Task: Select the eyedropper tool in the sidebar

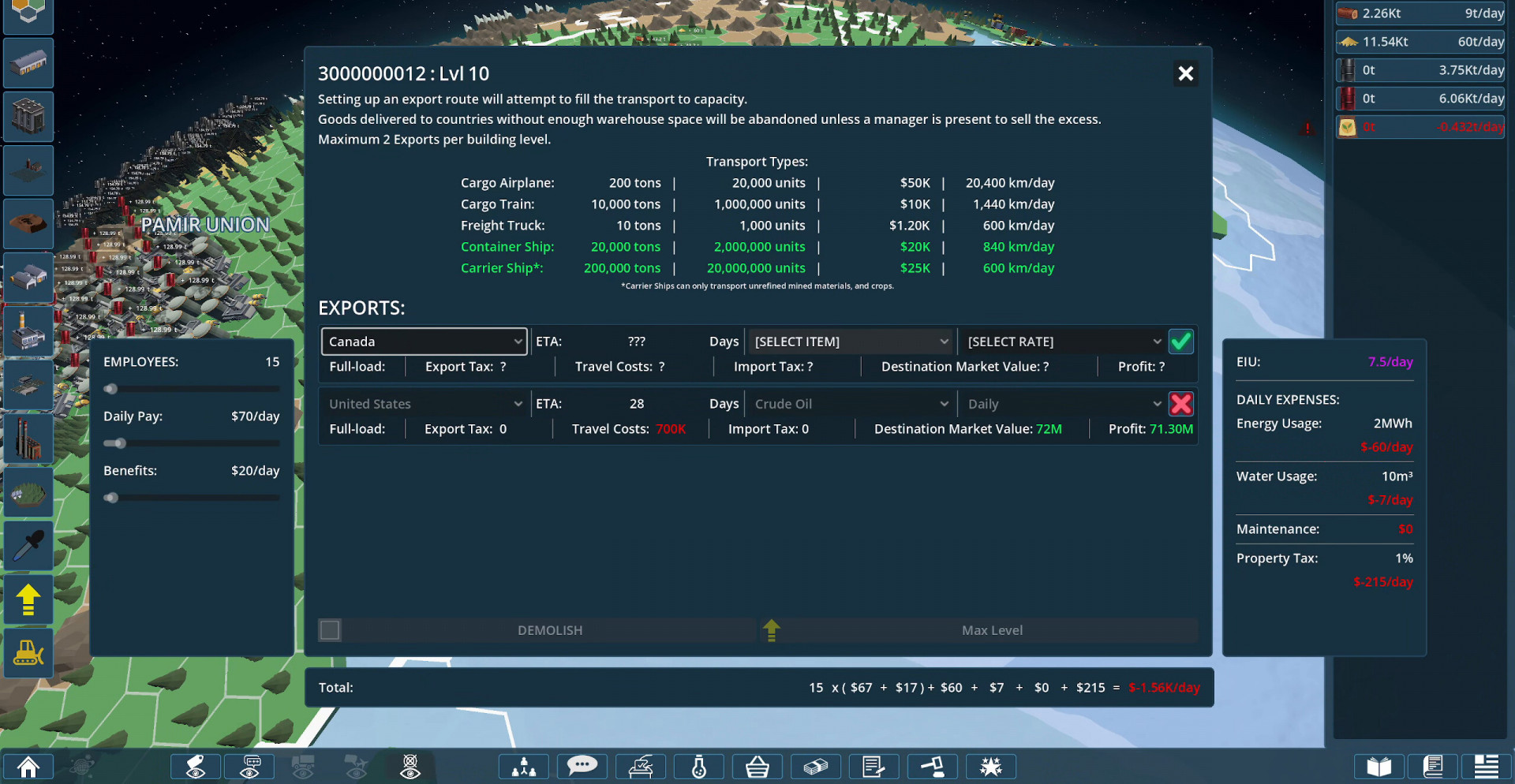Action: pos(28,546)
